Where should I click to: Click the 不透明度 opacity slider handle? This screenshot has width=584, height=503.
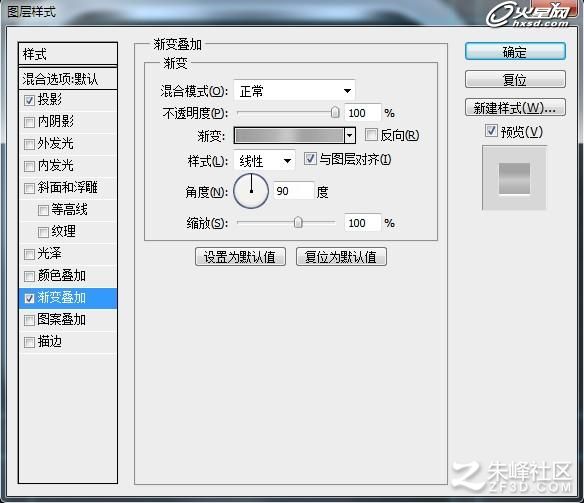(335, 112)
